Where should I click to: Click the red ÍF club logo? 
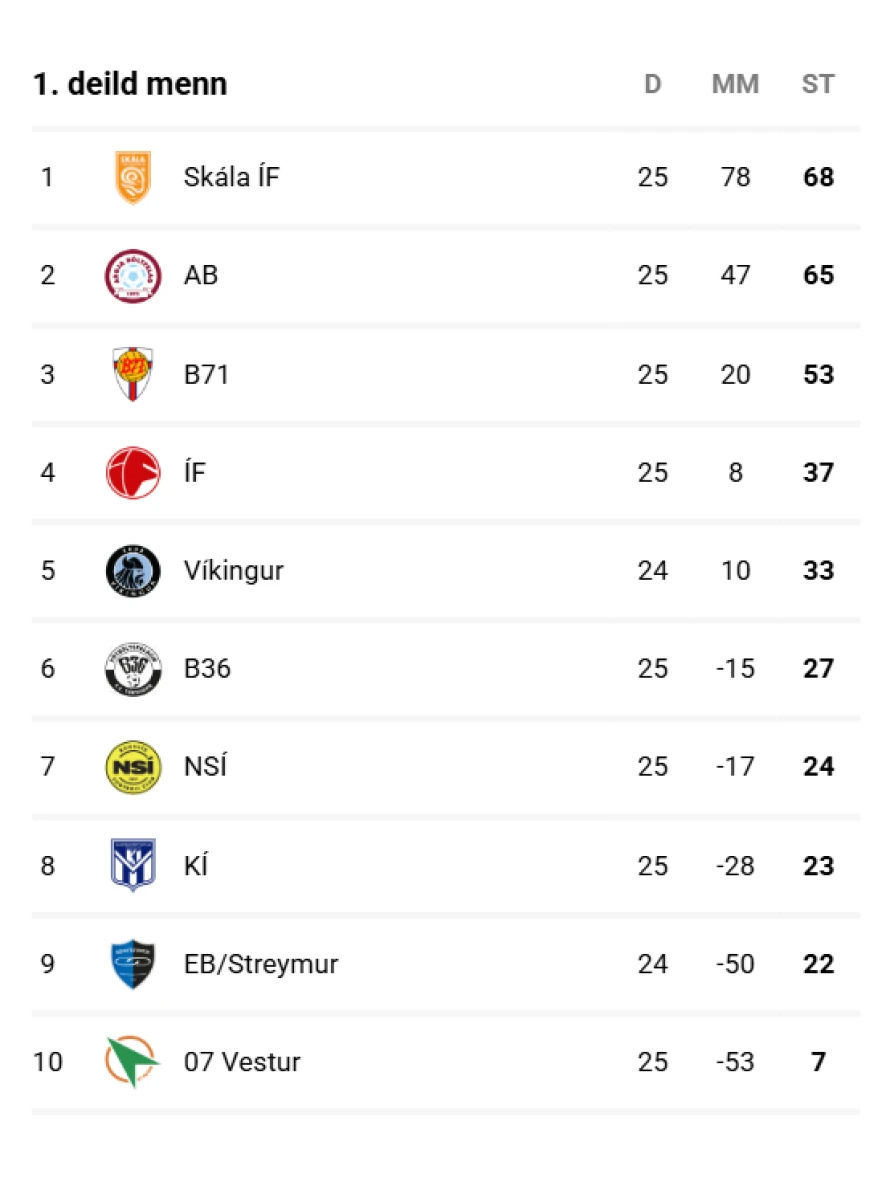click(x=133, y=472)
